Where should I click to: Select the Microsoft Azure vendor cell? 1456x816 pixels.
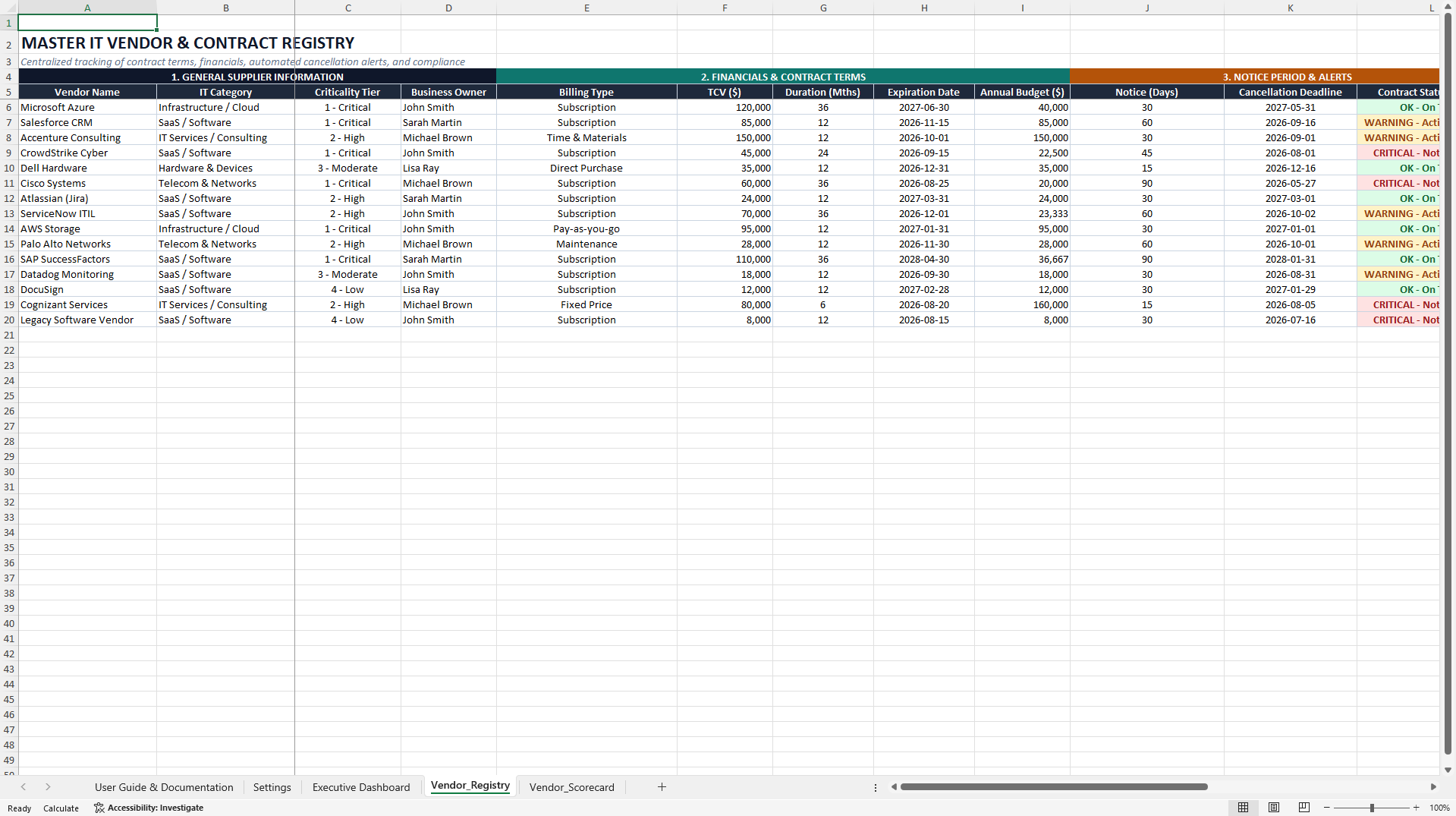87,107
